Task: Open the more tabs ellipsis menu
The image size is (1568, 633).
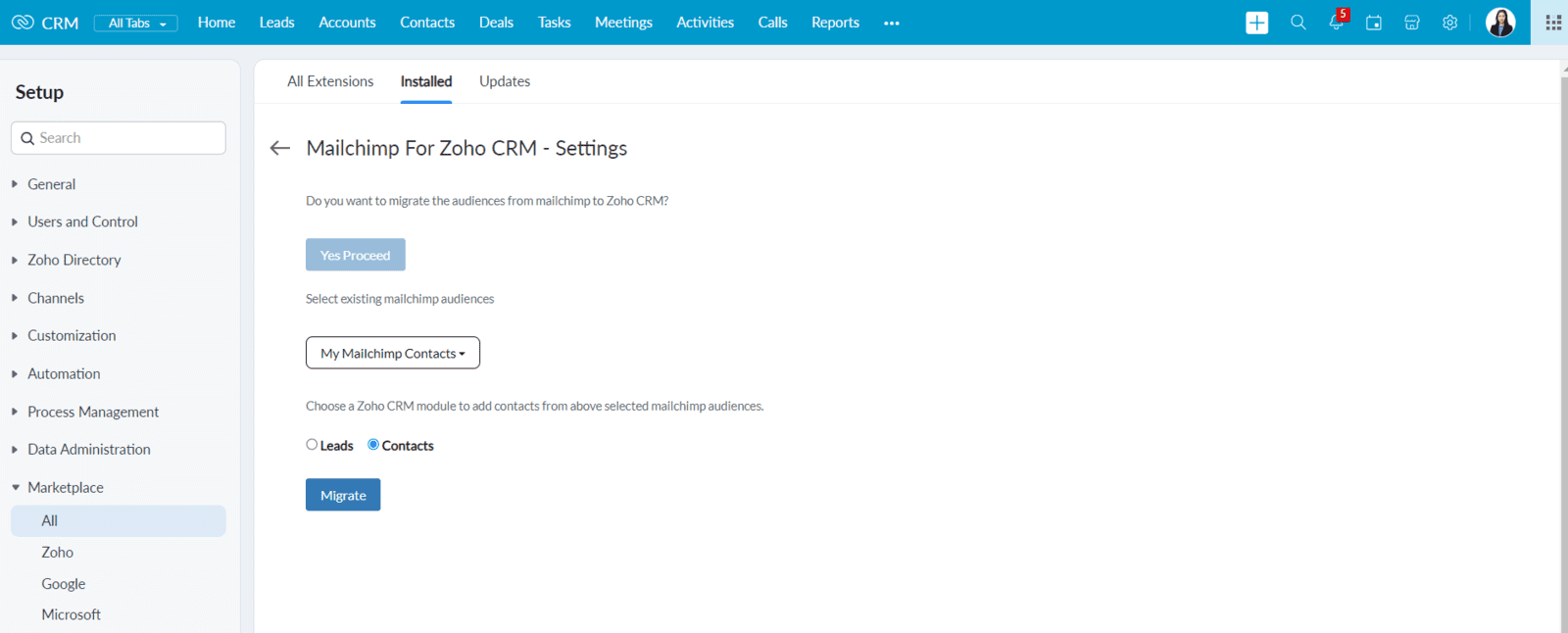Action: pos(891,23)
